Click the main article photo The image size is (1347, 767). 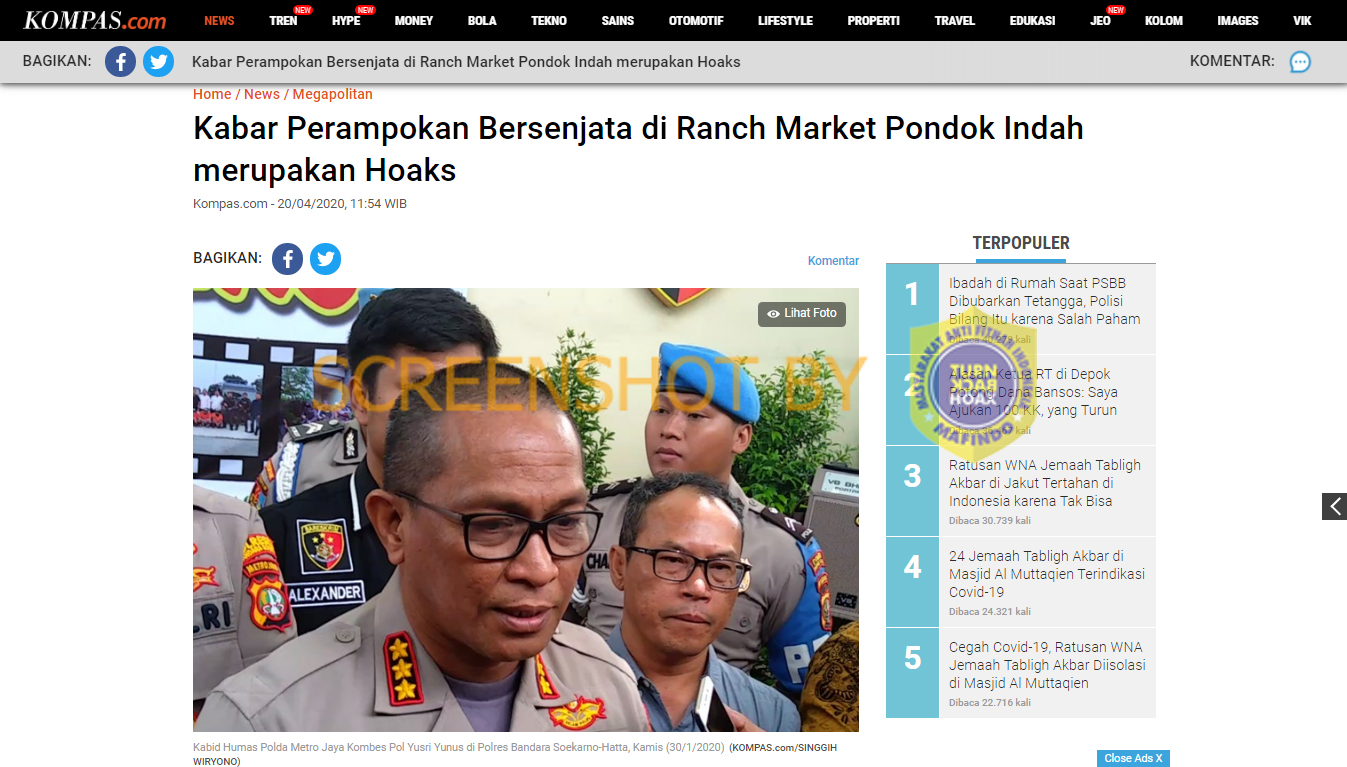pyautogui.click(x=526, y=510)
